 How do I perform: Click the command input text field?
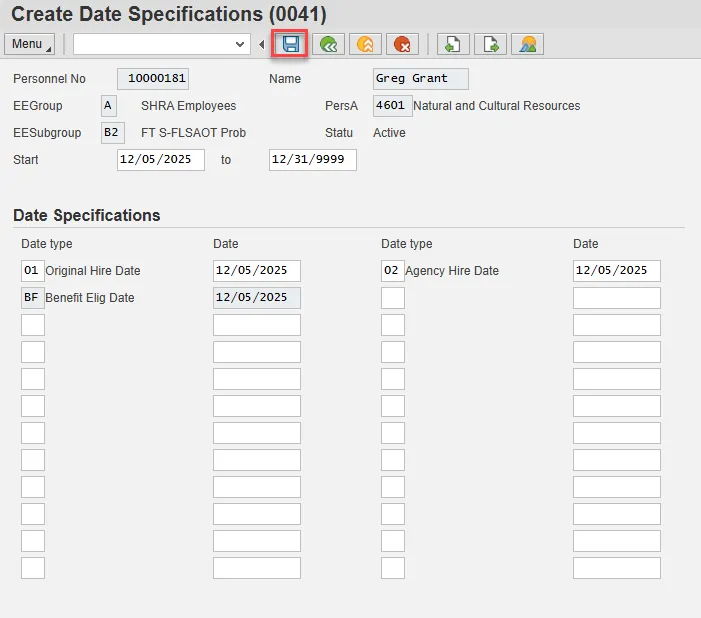click(x=152, y=44)
